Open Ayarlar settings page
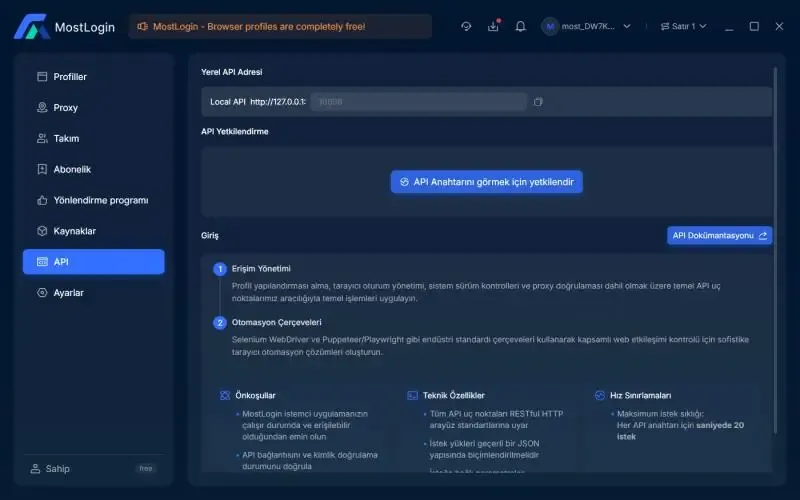This screenshot has height=500, width=800. click(94, 292)
